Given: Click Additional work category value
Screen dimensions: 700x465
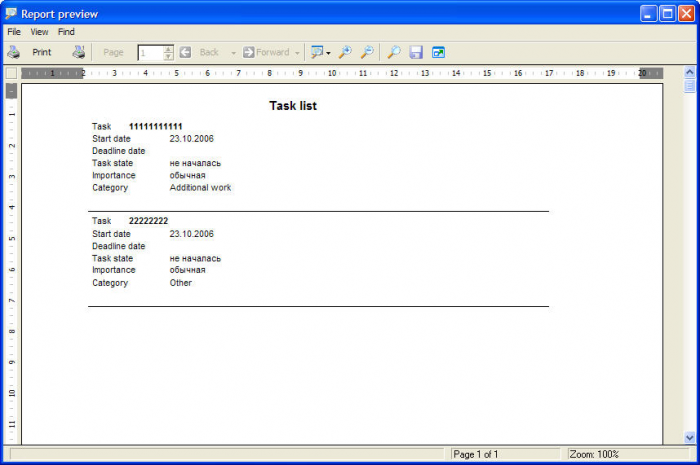Looking at the screenshot, I should tap(200, 187).
